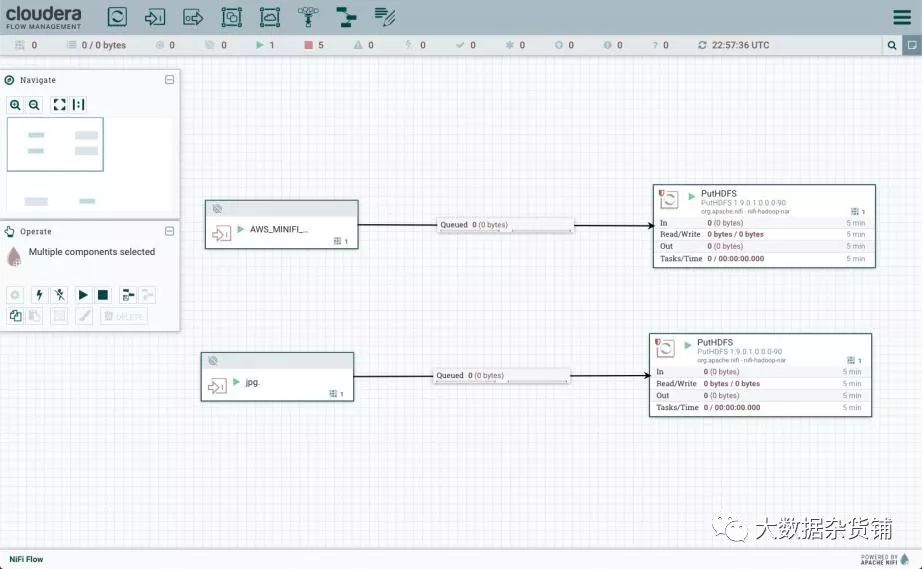
Task: Click the Queued connection from AWS_MINIFI_
Action: [x=505, y=225]
